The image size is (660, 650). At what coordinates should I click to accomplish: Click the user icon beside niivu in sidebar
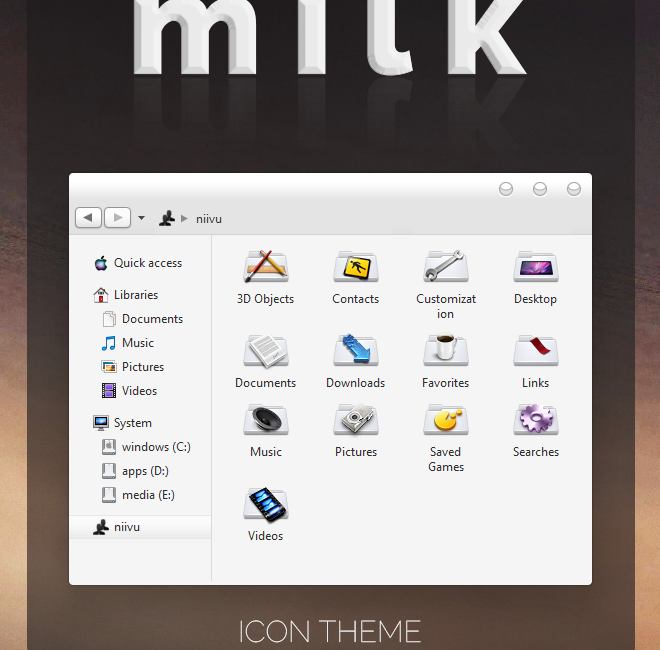pyautogui.click(x=101, y=527)
